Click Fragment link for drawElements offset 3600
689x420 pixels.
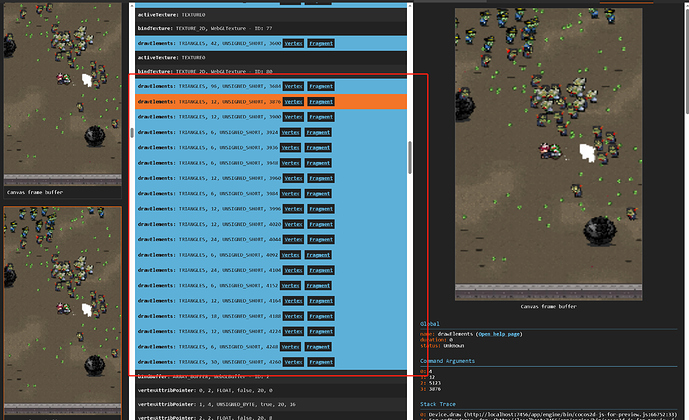click(x=321, y=43)
